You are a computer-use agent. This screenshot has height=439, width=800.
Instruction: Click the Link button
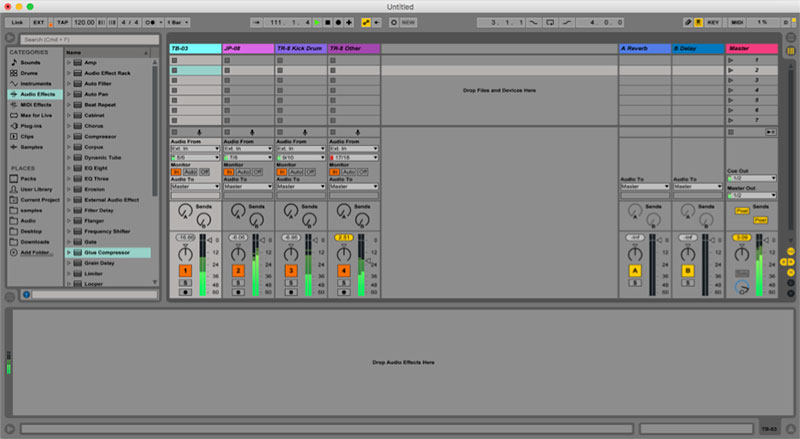17,22
